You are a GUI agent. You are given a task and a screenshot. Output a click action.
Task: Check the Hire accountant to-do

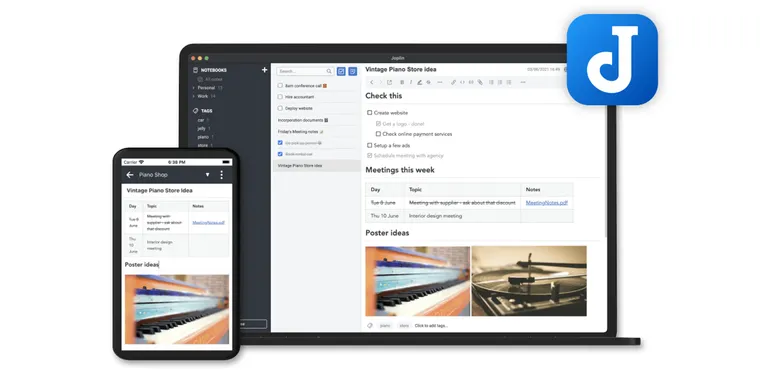[x=280, y=97]
